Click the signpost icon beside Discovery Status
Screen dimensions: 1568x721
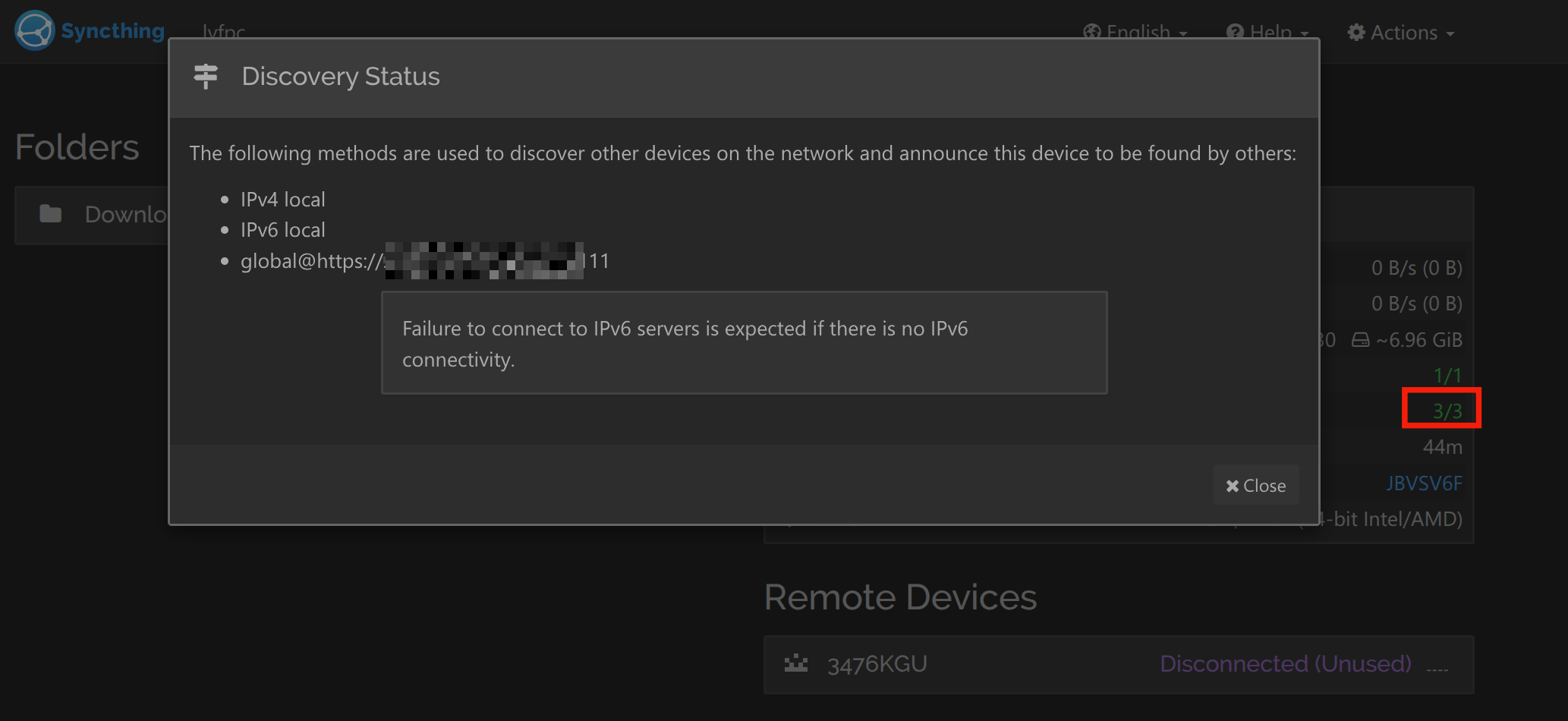point(206,76)
